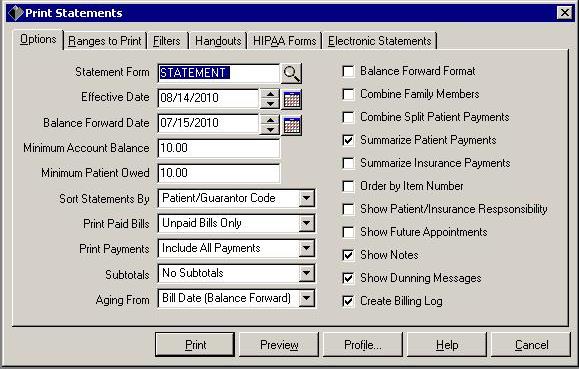Switch to the Ranges to Print tab
The image size is (579, 369).
[x=105, y=41]
